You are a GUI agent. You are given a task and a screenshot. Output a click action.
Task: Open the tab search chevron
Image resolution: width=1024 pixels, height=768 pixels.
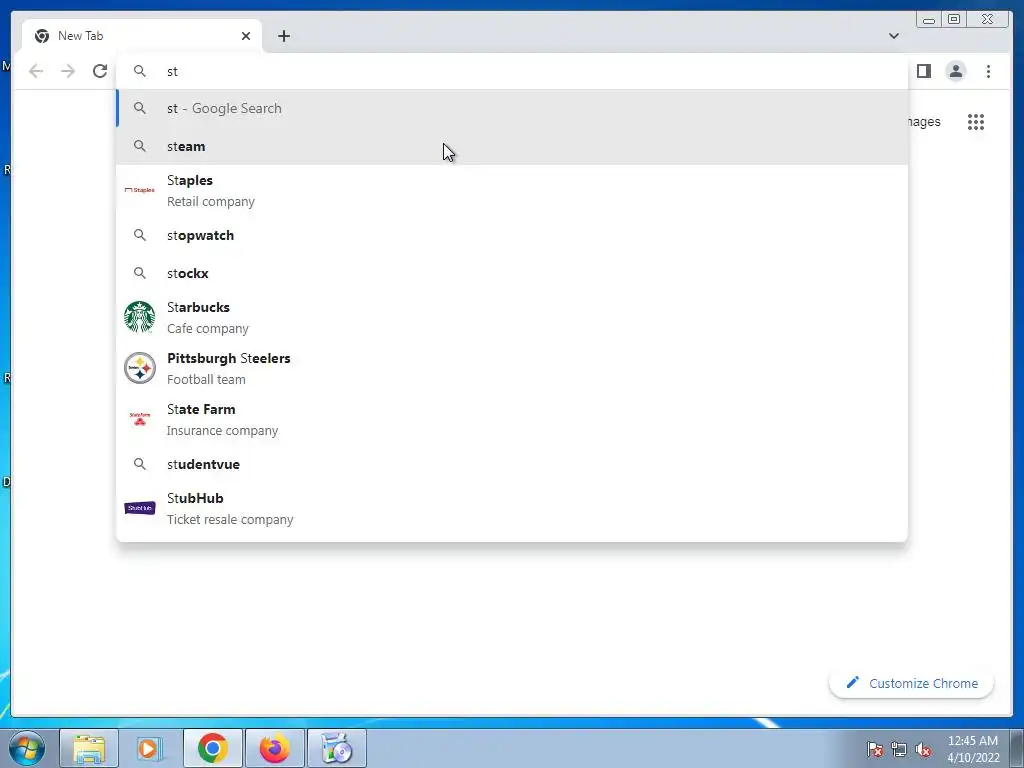point(893,36)
